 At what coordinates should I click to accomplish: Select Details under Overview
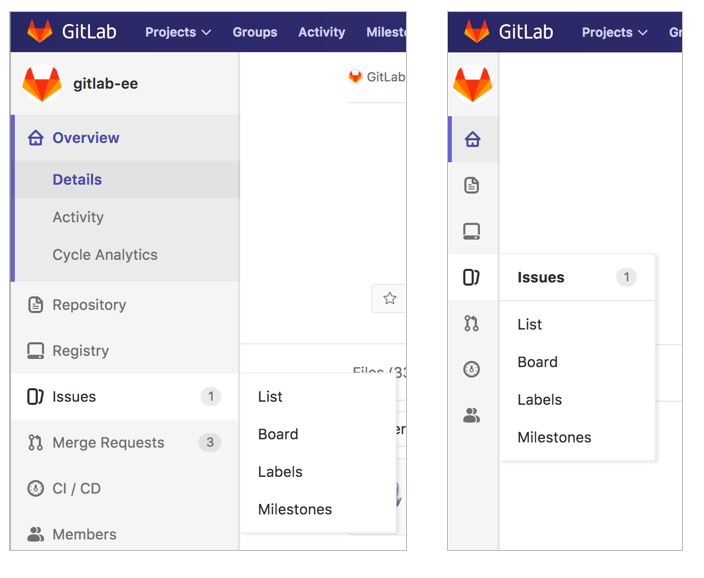77,180
